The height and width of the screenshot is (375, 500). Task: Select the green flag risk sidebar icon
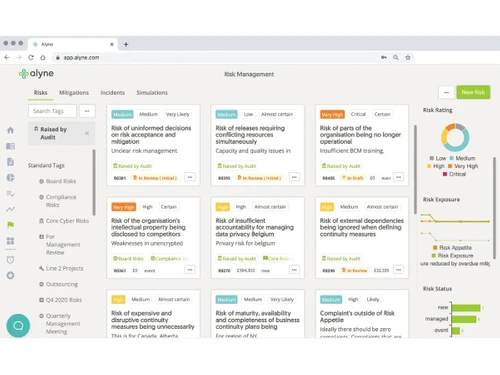10,225
